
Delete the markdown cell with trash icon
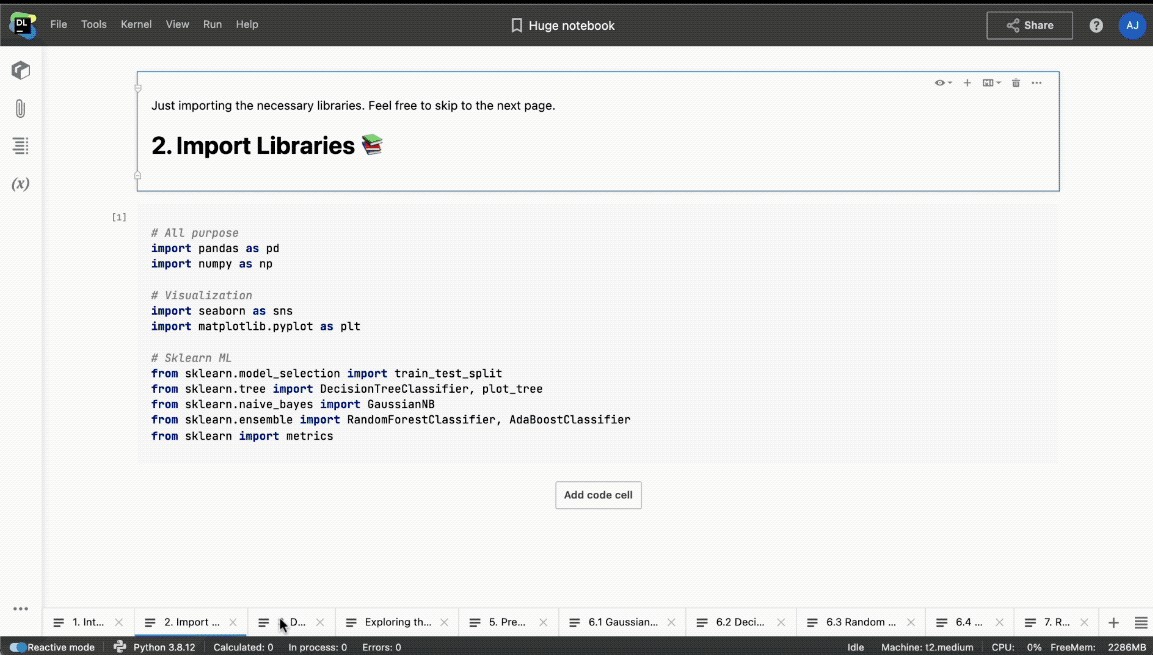coord(1016,83)
